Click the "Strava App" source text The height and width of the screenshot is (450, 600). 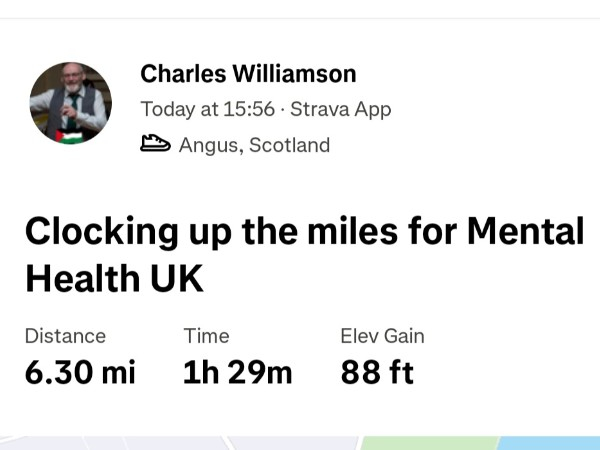coord(340,109)
